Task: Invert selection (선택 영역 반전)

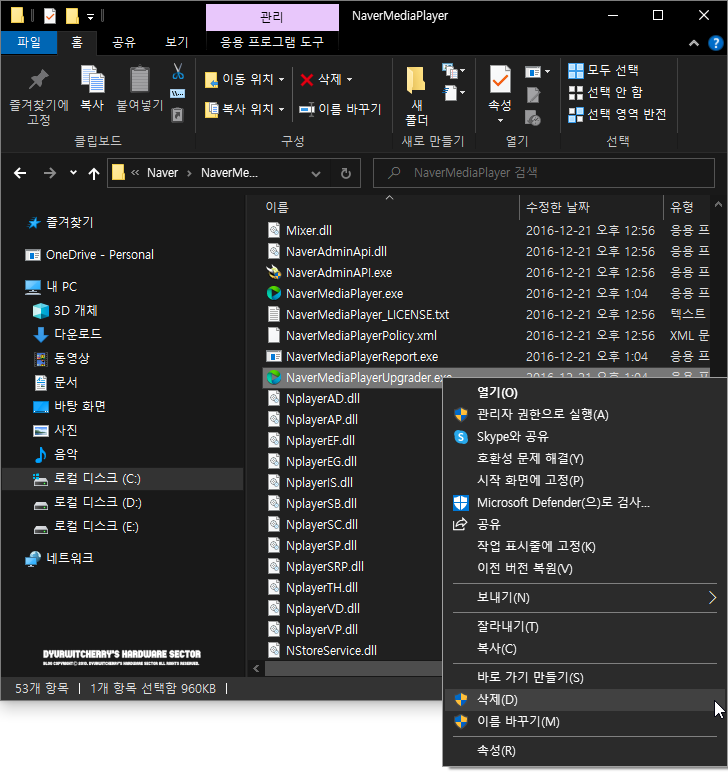Action: 617,114
